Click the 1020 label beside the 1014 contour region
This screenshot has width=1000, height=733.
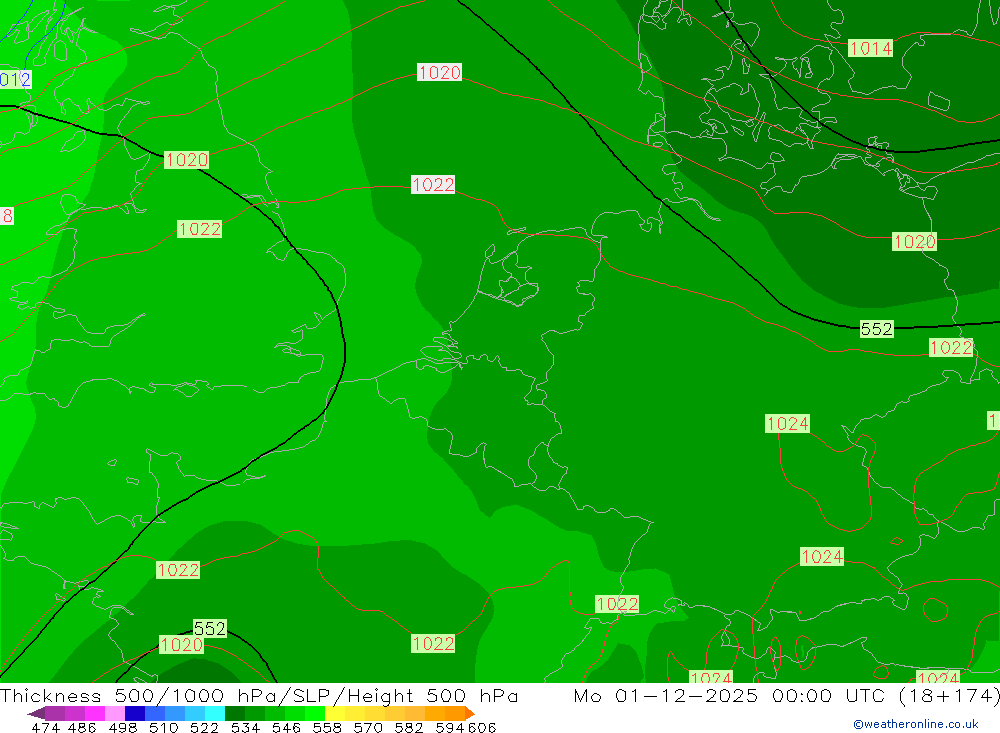(x=914, y=242)
